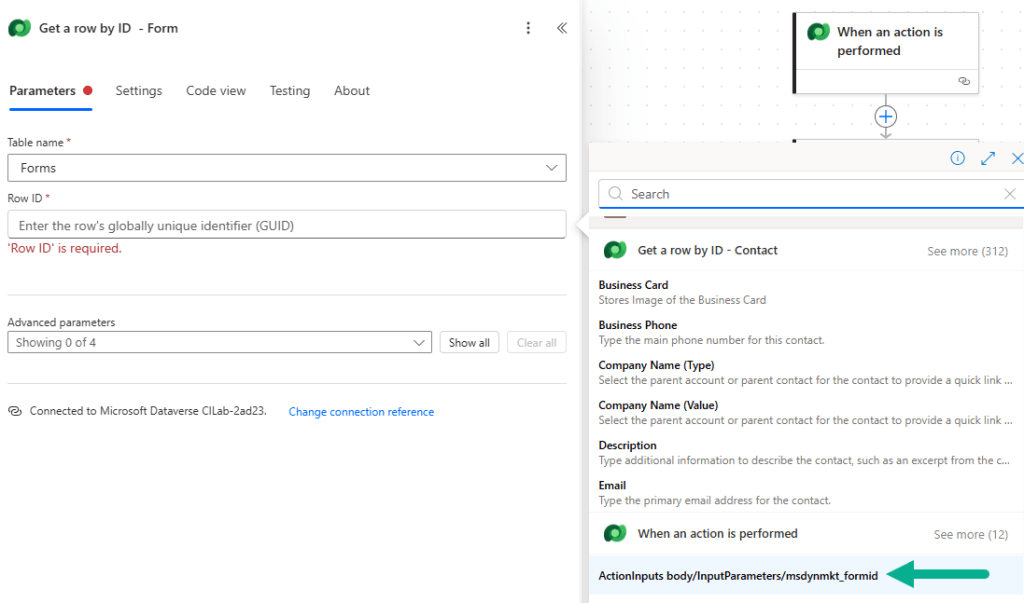Click into the Row ID input field
Viewport: 1024px width, 603px height.
coord(286,225)
